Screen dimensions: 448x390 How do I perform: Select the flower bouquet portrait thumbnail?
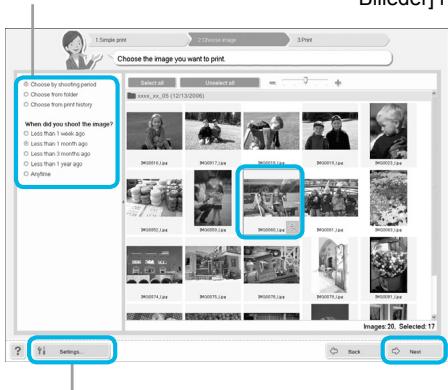point(388,265)
